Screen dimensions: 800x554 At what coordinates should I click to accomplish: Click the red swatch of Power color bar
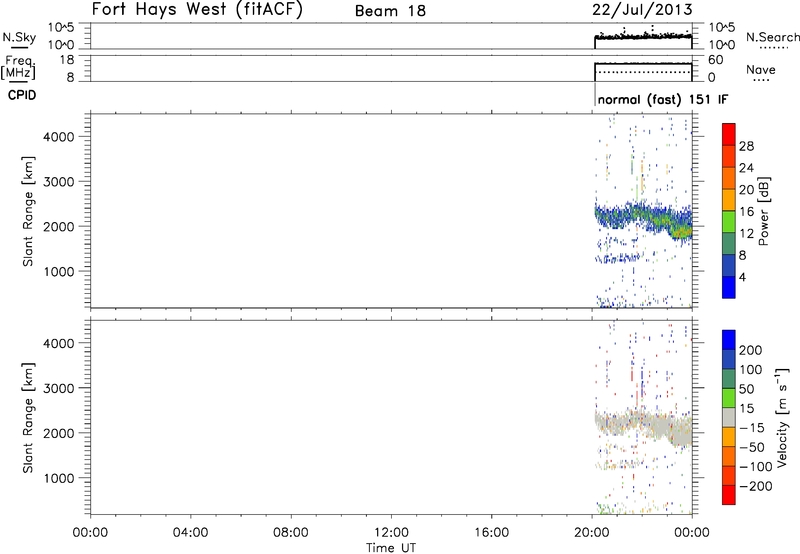click(x=729, y=134)
